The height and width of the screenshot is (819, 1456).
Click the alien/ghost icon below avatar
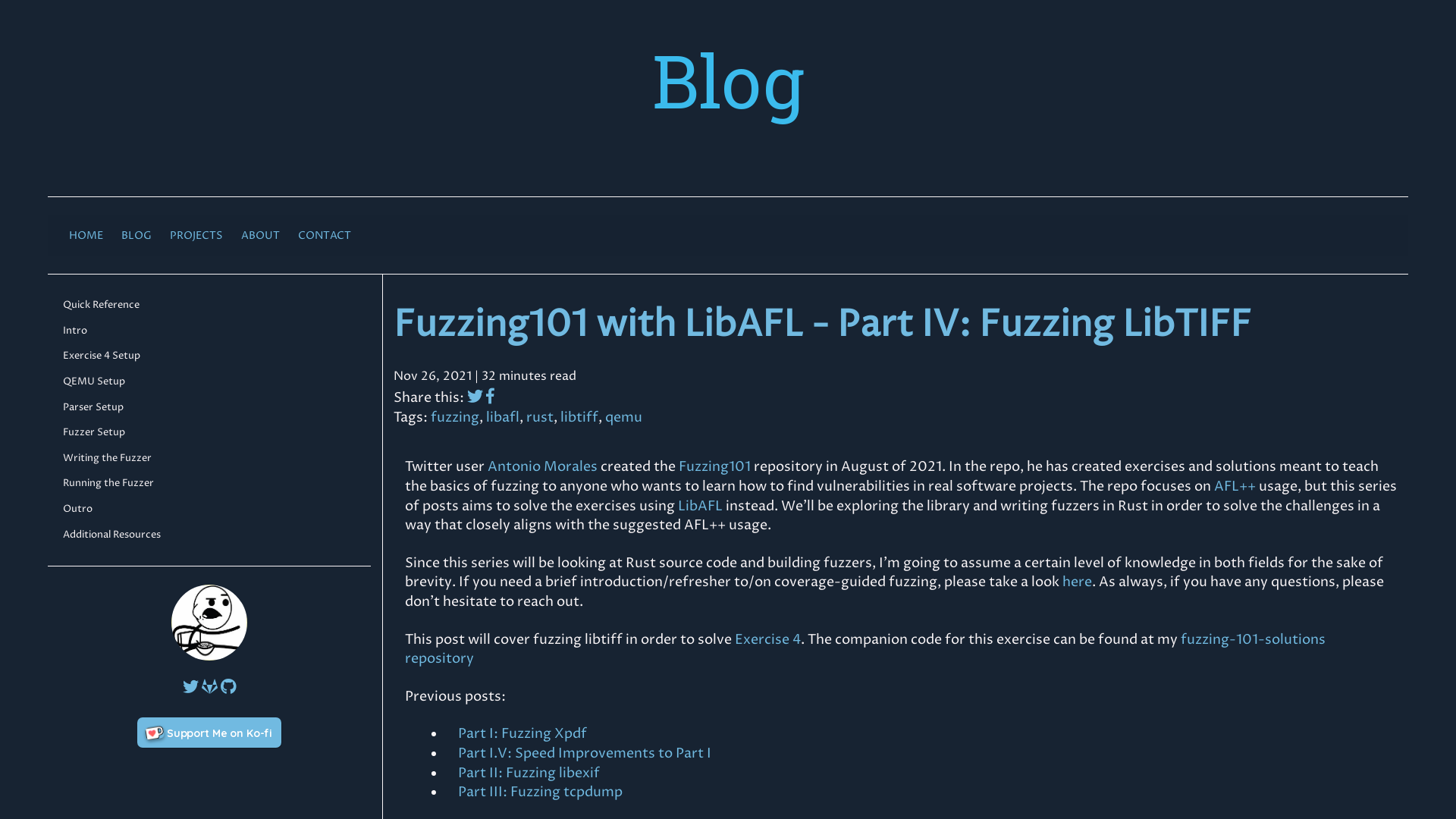[209, 686]
